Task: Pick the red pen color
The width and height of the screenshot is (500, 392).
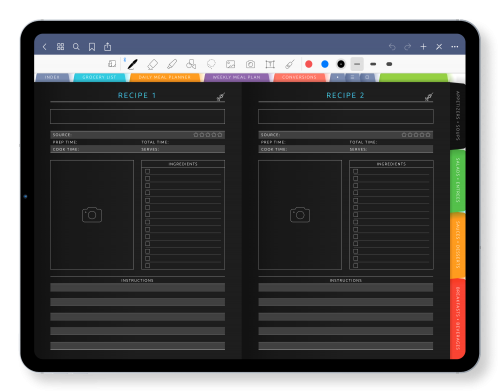Action: pyautogui.click(x=309, y=64)
